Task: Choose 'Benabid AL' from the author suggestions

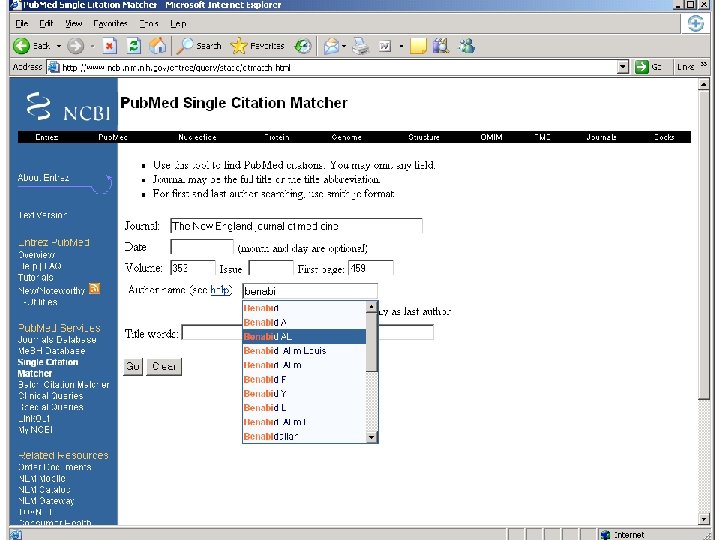Action: coord(304,337)
